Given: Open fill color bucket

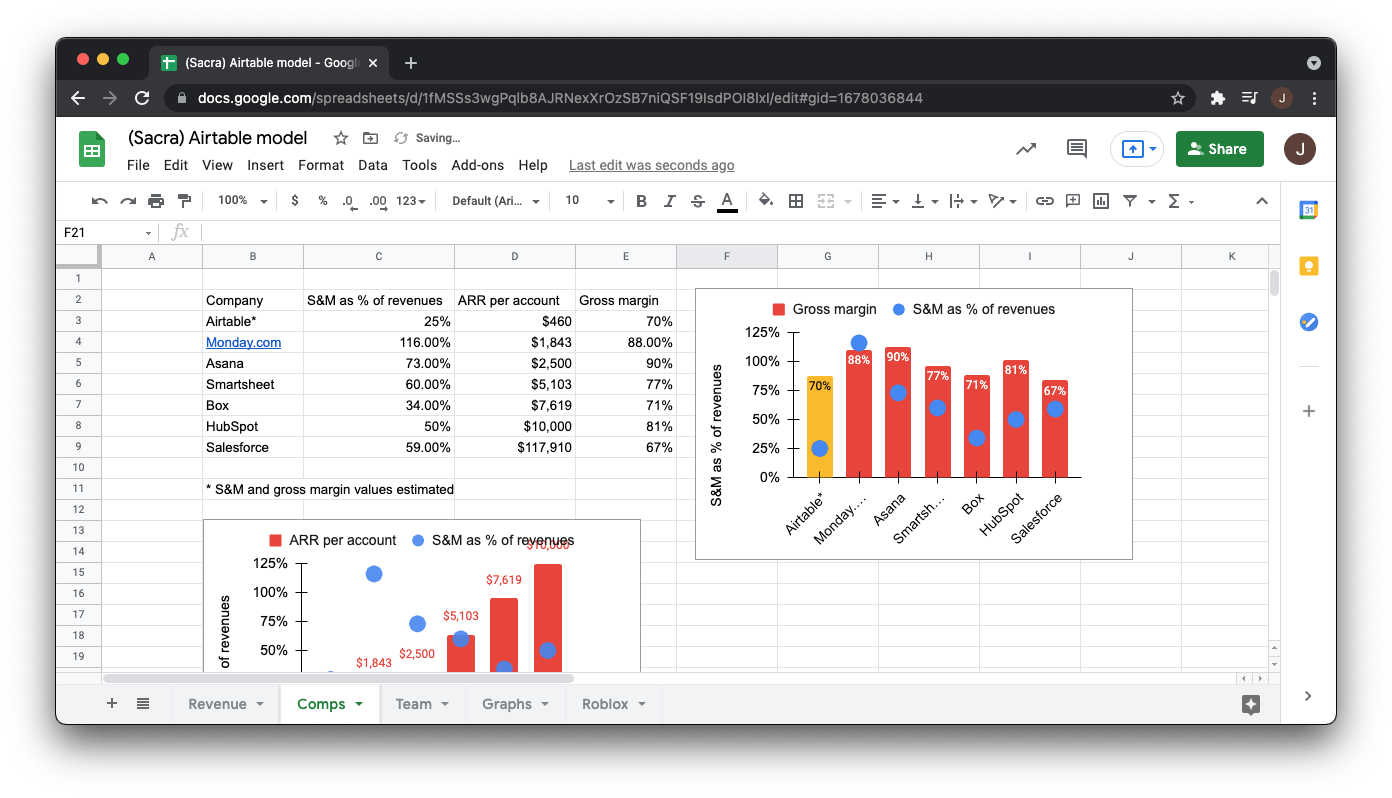Looking at the screenshot, I should 766,201.
